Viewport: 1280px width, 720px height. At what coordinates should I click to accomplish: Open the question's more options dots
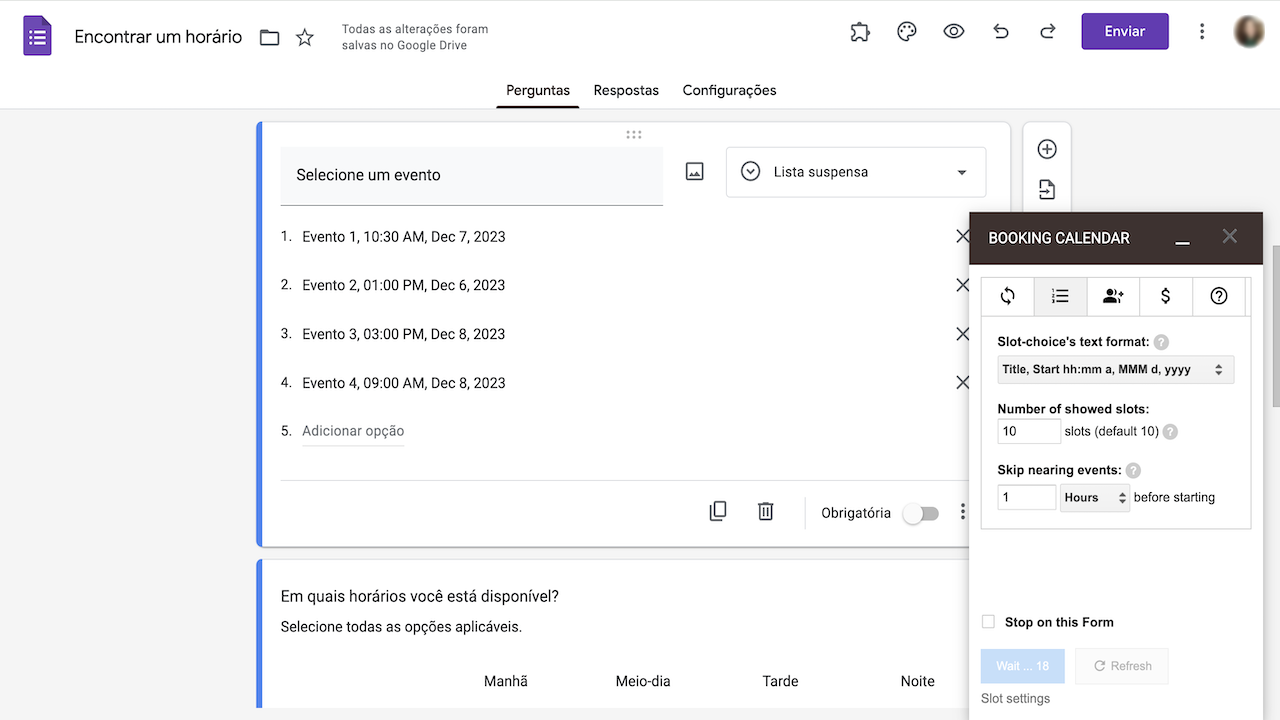[x=962, y=512]
